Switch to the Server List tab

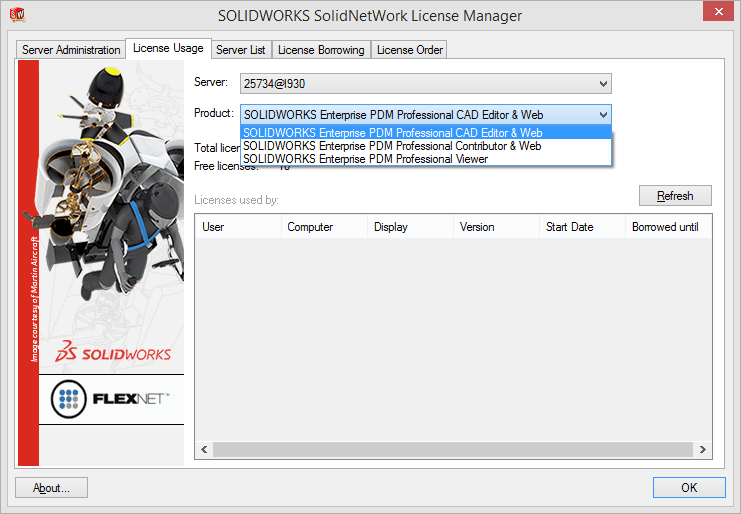pos(241,50)
